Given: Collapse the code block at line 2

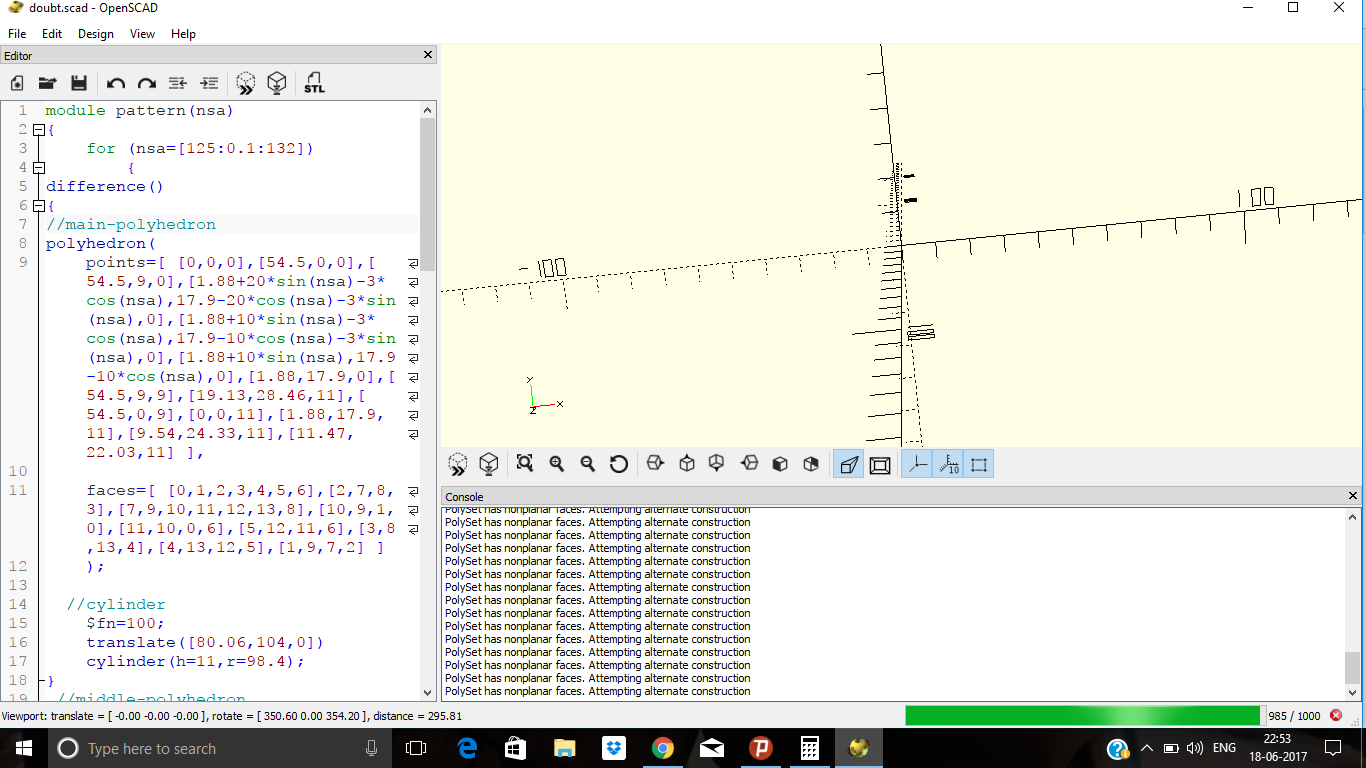Looking at the screenshot, I should pos(38,129).
